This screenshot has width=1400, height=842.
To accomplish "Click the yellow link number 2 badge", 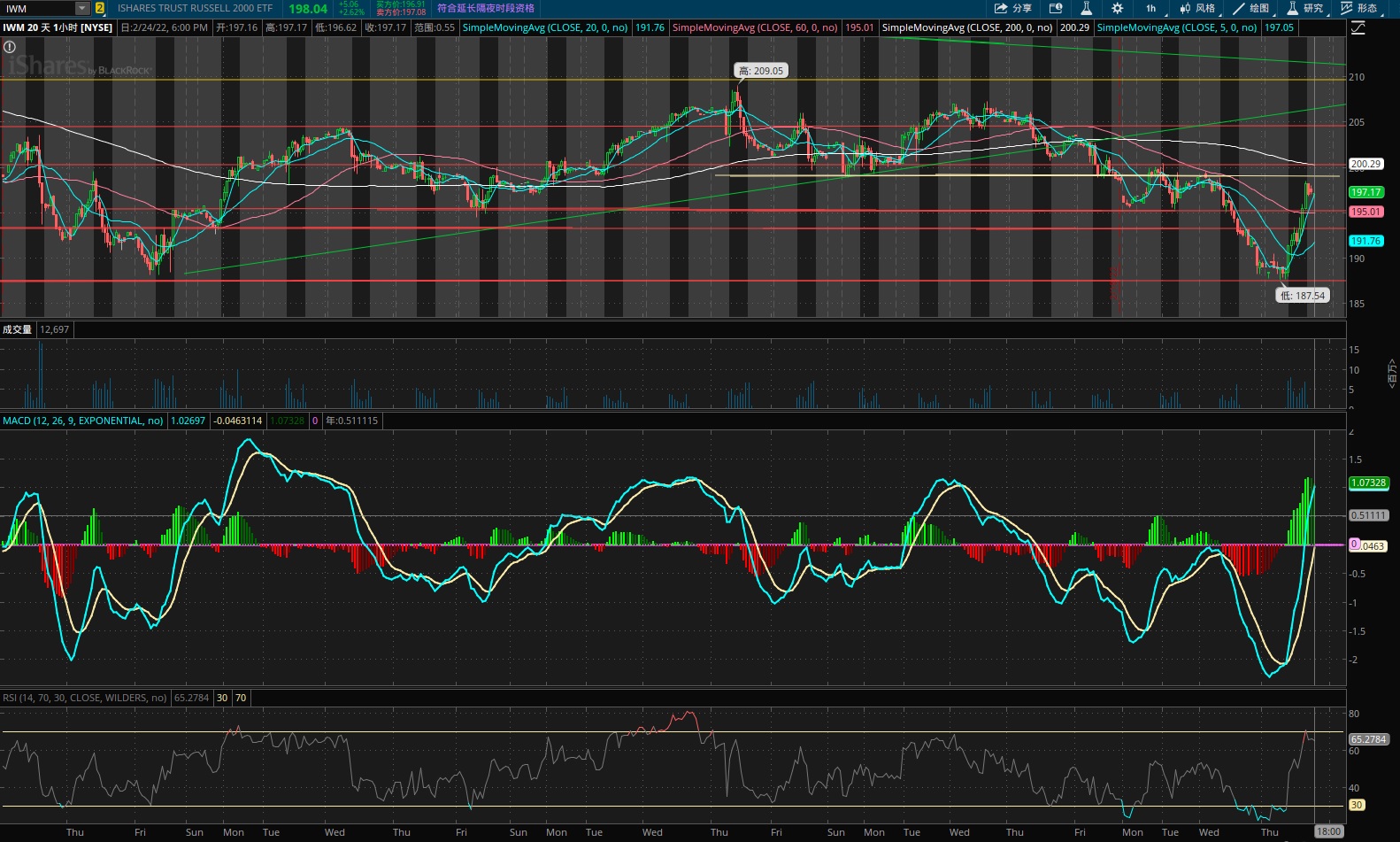I will pos(99,8).
